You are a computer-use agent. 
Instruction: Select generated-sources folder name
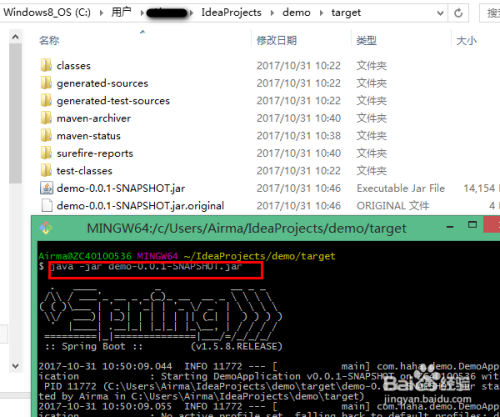point(102,83)
